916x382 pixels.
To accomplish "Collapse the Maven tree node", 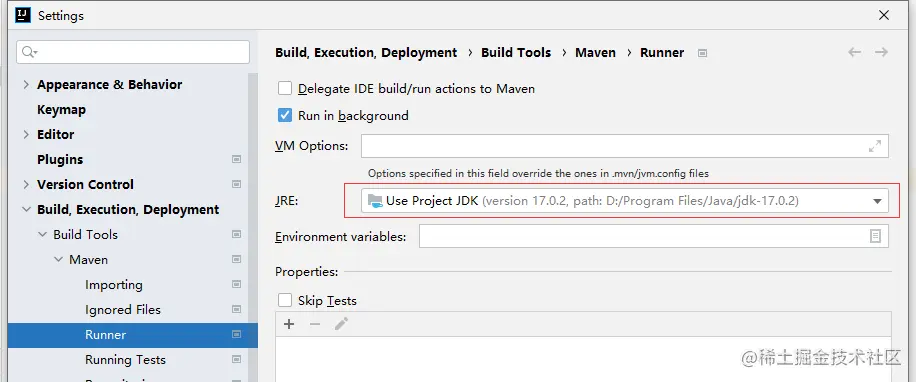I will click(58, 259).
